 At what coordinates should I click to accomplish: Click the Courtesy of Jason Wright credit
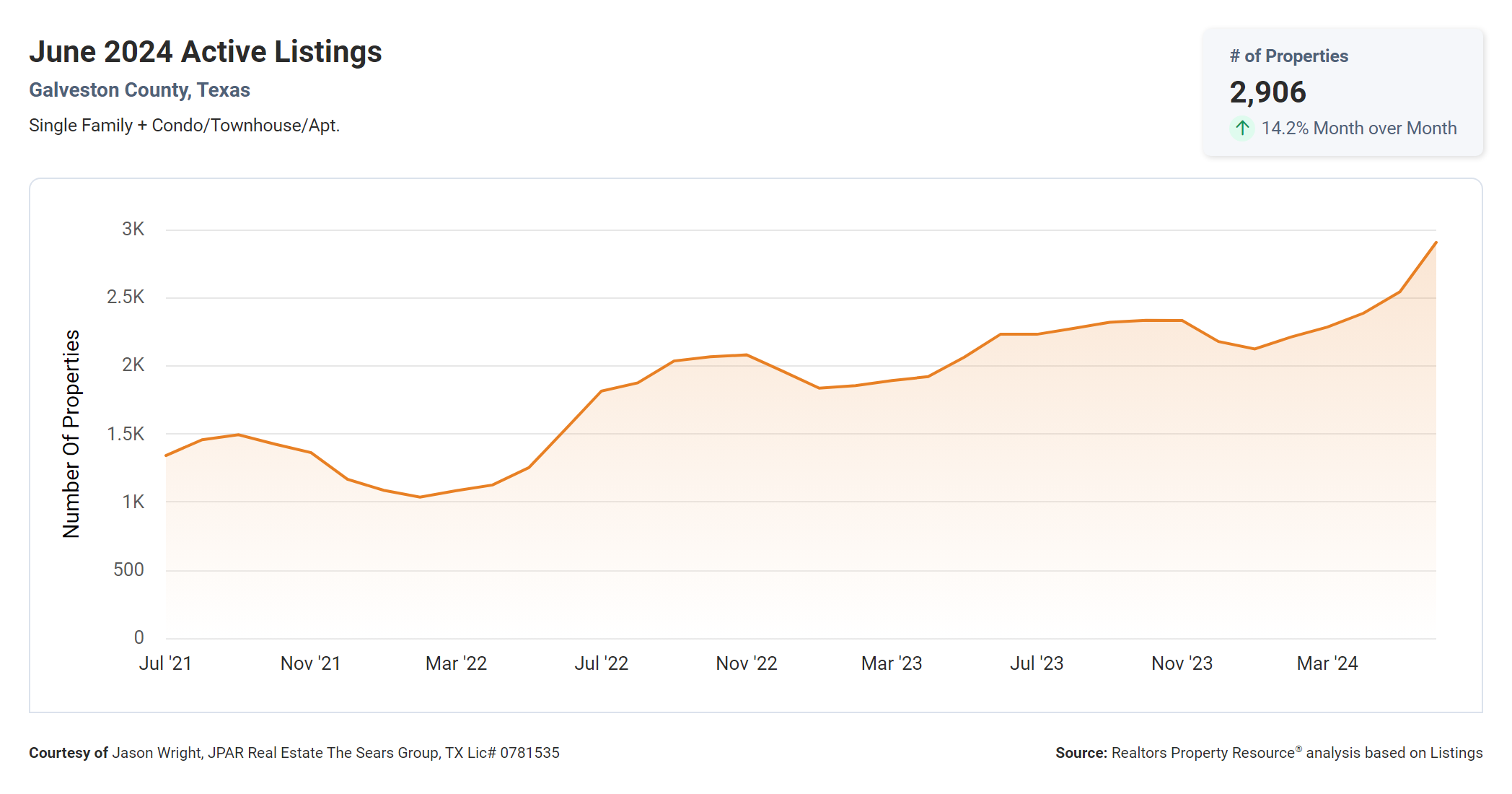click(294, 753)
